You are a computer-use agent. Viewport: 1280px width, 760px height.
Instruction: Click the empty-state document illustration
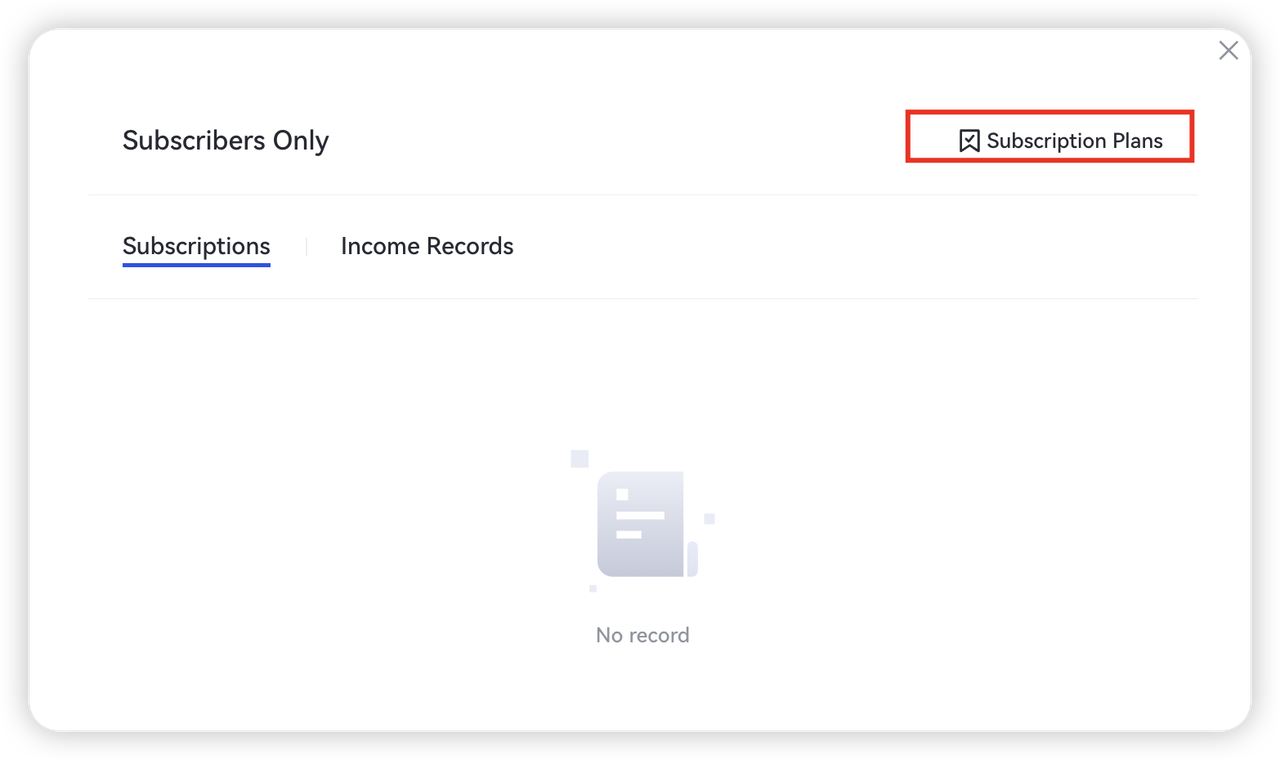click(x=641, y=524)
